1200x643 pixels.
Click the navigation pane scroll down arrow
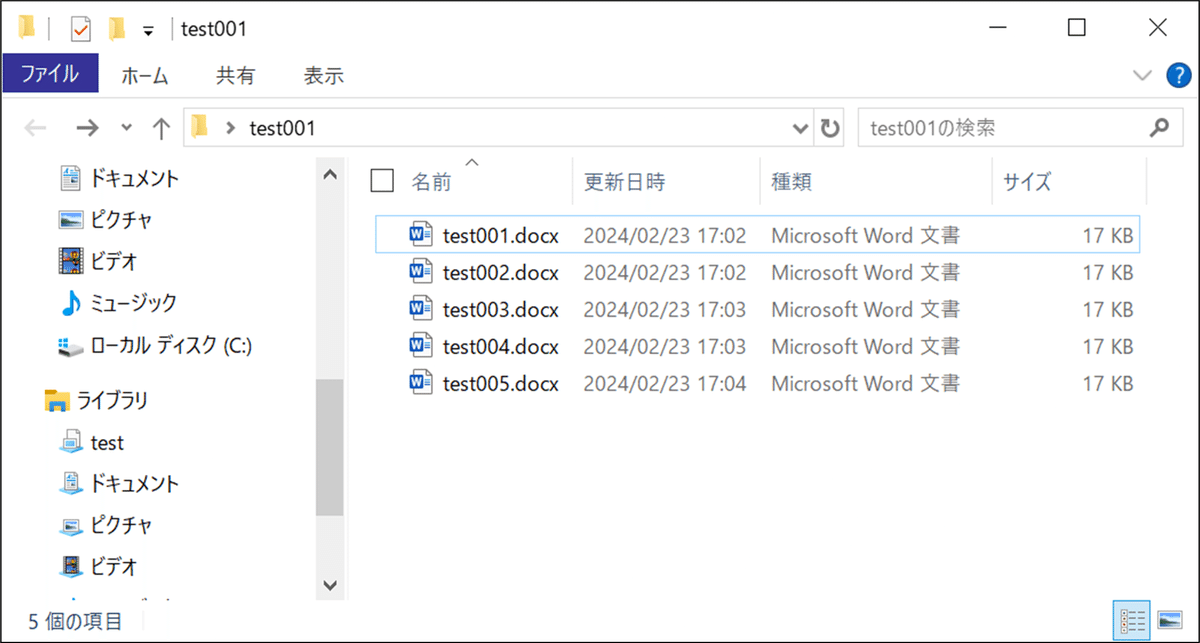(330, 584)
